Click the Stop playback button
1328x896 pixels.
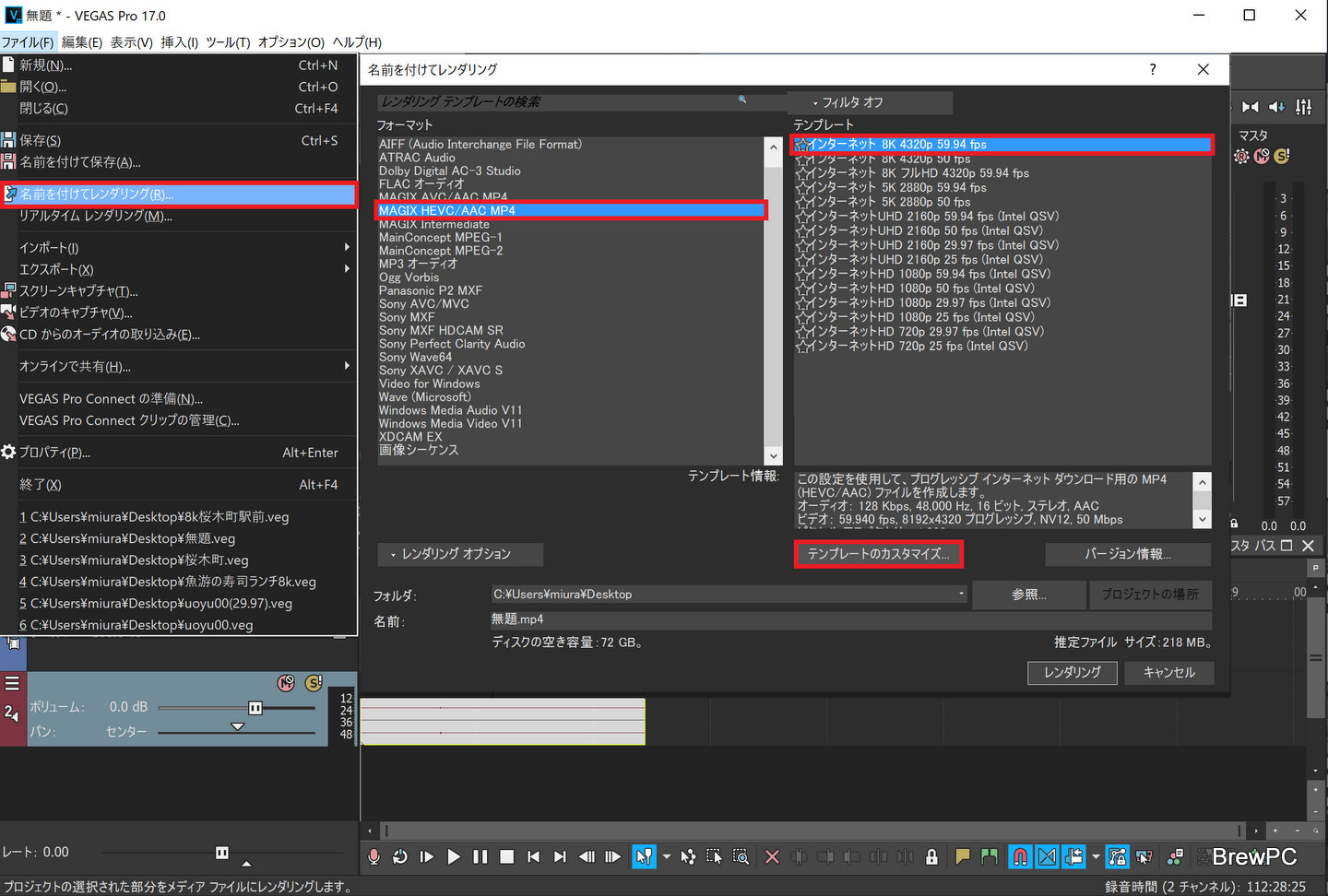pos(506,856)
